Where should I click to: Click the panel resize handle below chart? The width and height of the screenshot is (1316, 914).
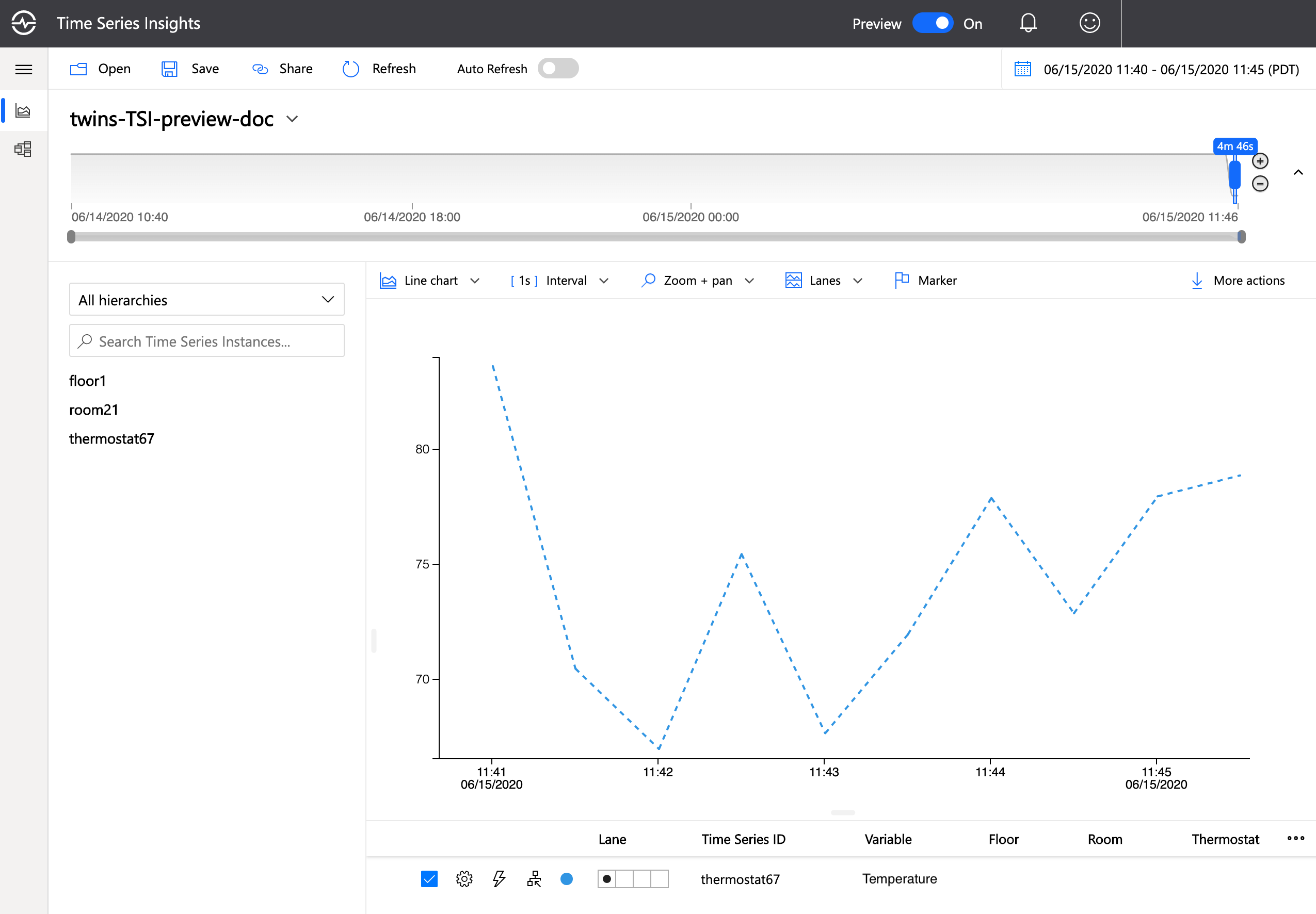click(x=842, y=812)
